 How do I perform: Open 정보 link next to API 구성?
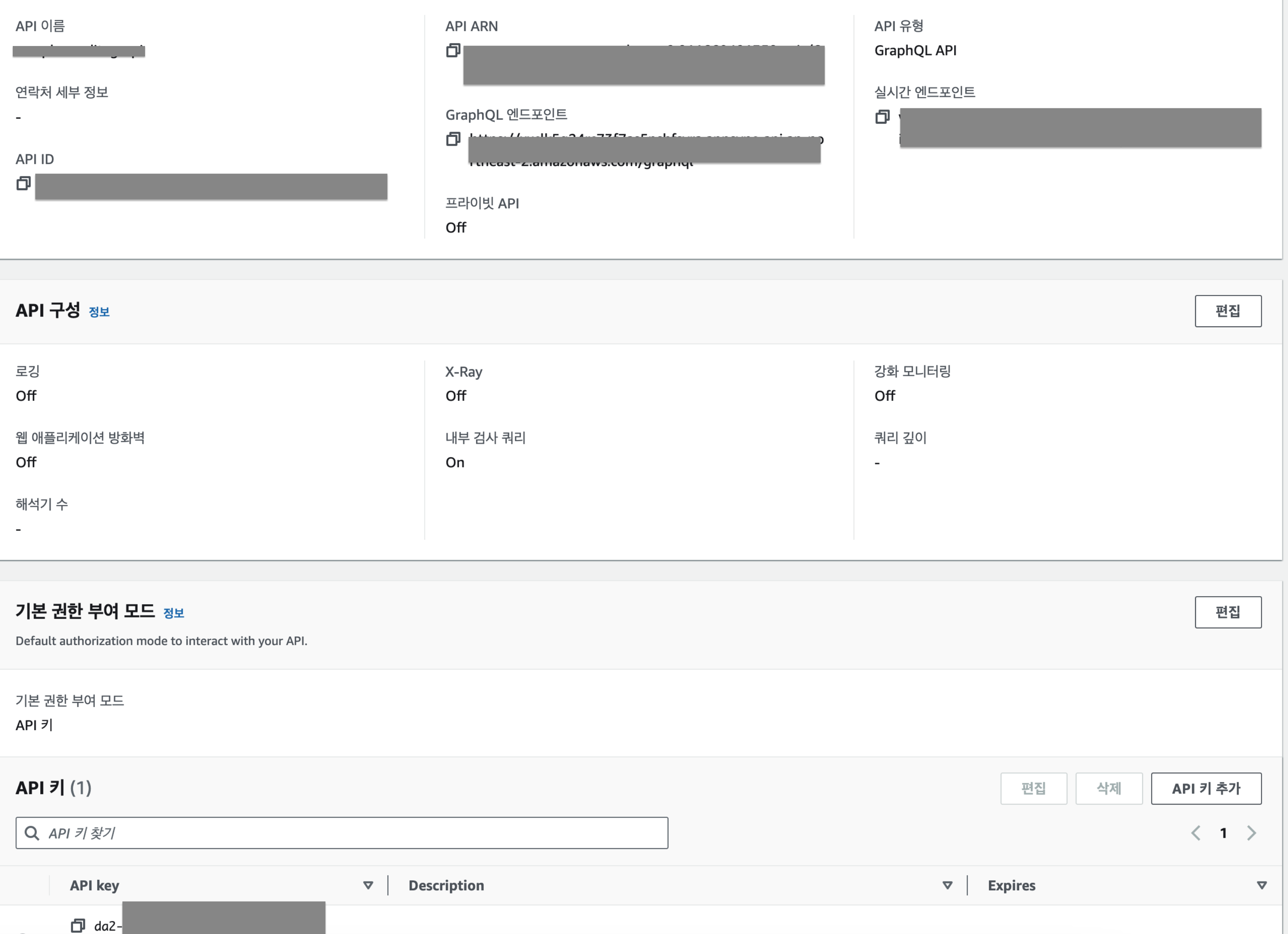(99, 312)
